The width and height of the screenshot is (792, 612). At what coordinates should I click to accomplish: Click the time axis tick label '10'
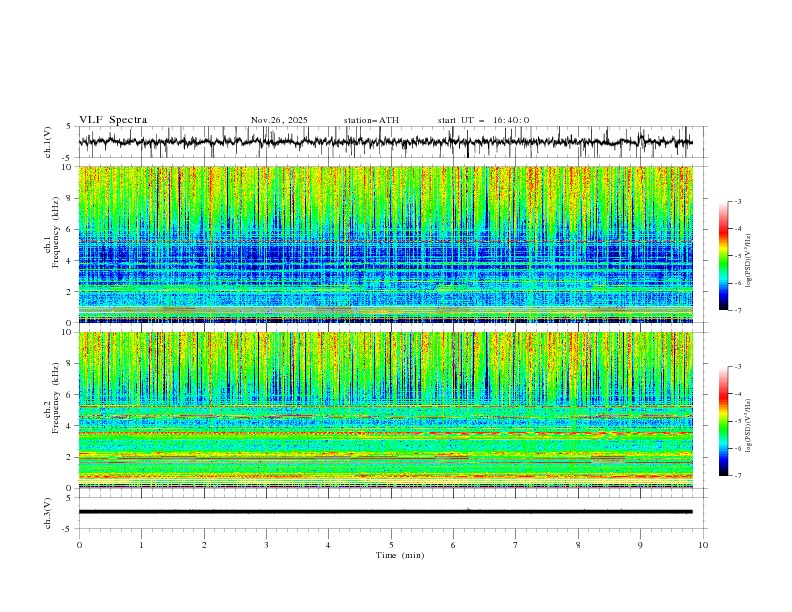point(703,545)
